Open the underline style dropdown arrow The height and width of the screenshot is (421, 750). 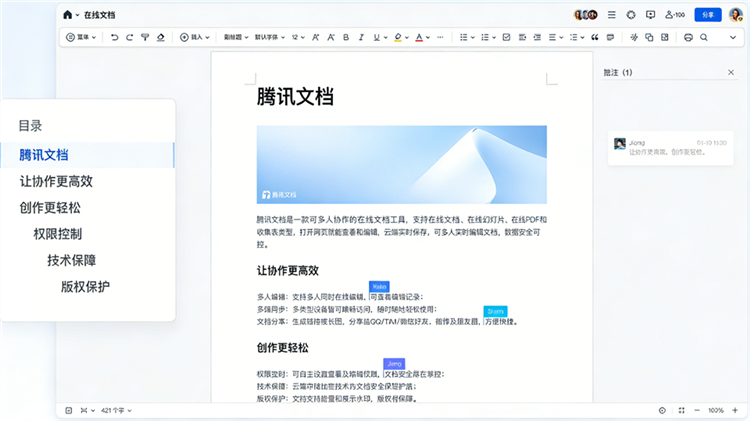point(386,37)
